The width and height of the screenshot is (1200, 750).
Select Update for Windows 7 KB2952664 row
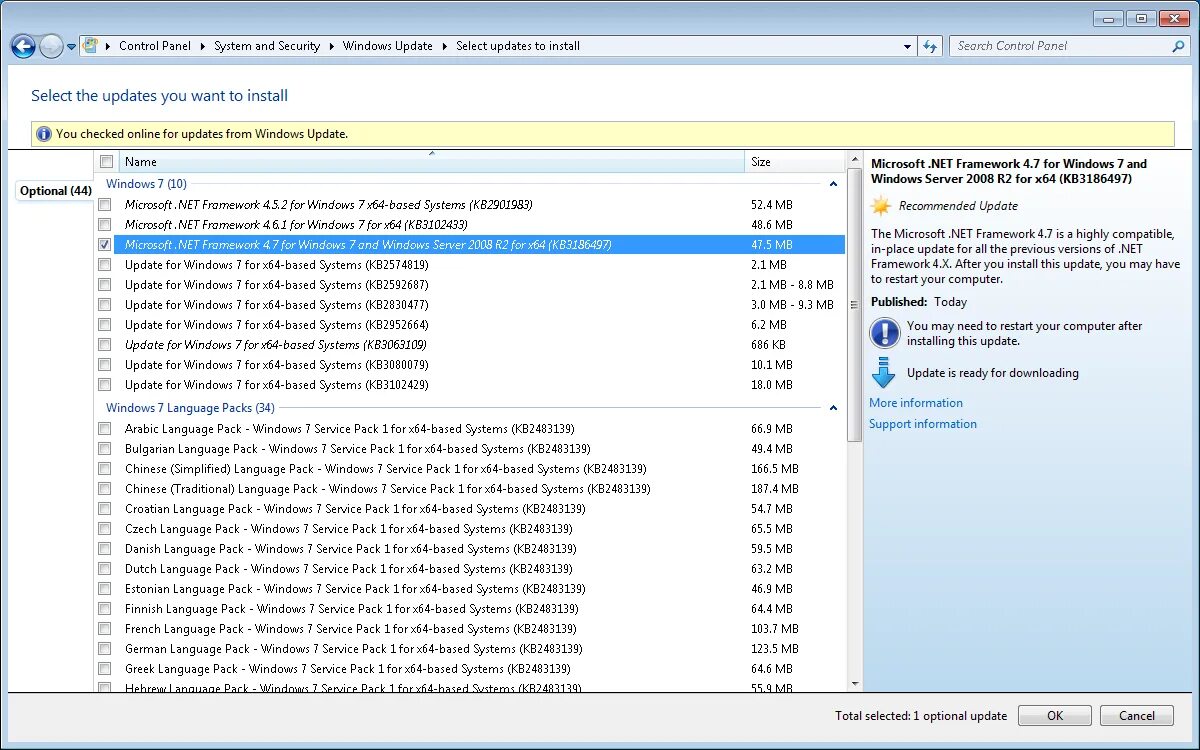pos(470,325)
